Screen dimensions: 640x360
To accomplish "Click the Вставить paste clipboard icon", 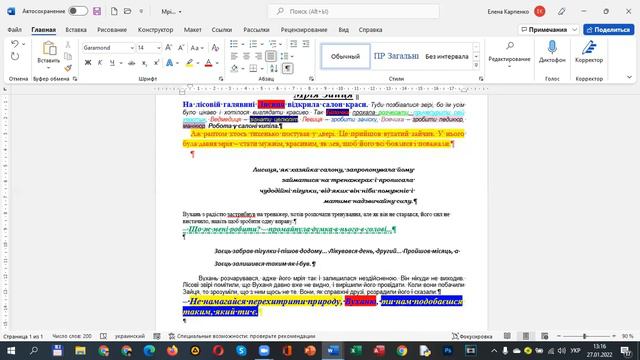I will [49, 48].
